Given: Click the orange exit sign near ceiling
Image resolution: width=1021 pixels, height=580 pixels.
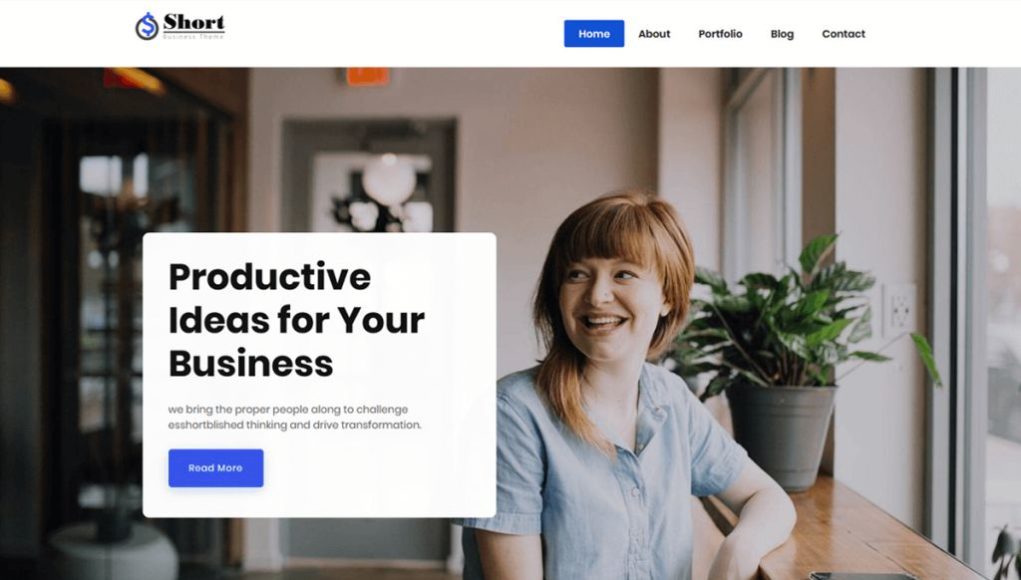Looking at the screenshot, I should 368,76.
